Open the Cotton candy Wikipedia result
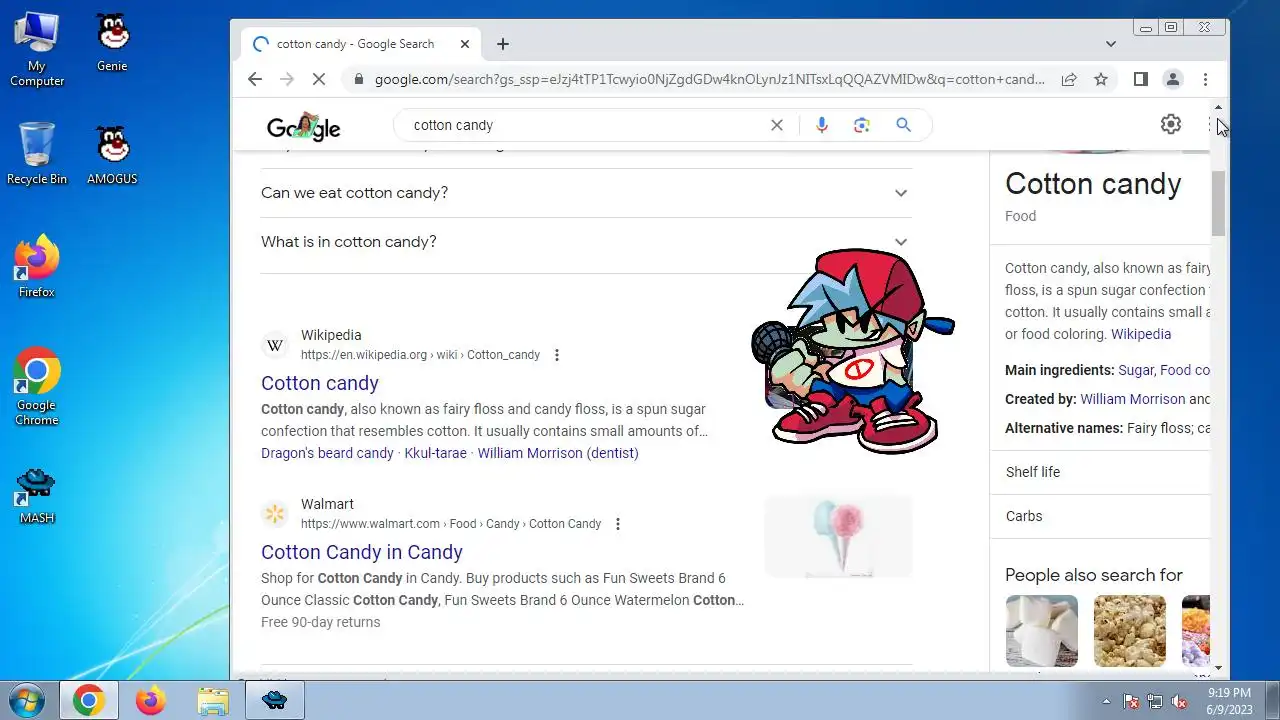Viewport: 1280px width, 720px height. pyautogui.click(x=320, y=383)
